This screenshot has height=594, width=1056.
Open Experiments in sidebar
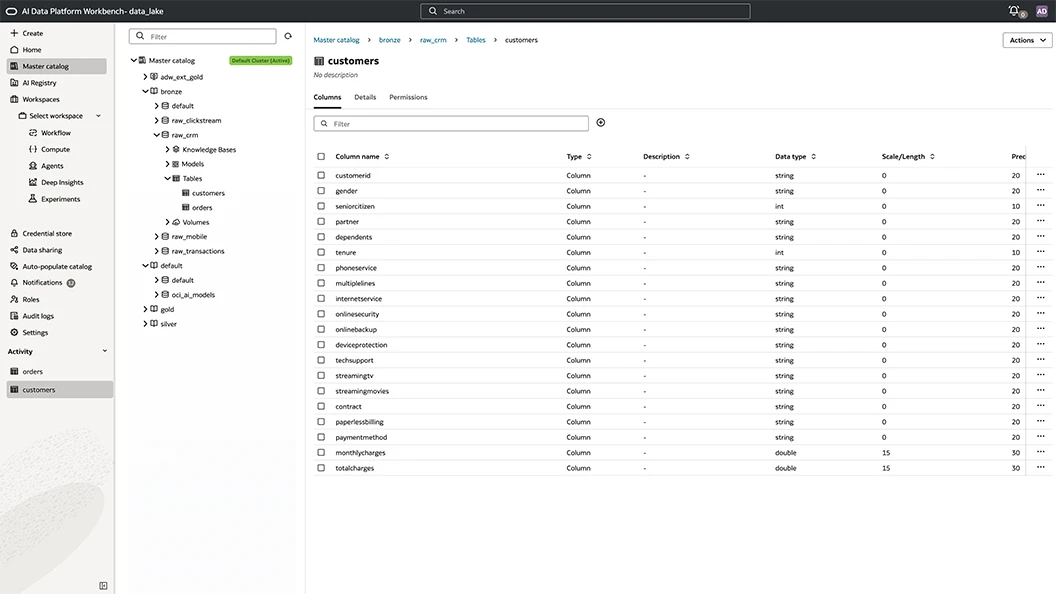(x=55, y=199)
